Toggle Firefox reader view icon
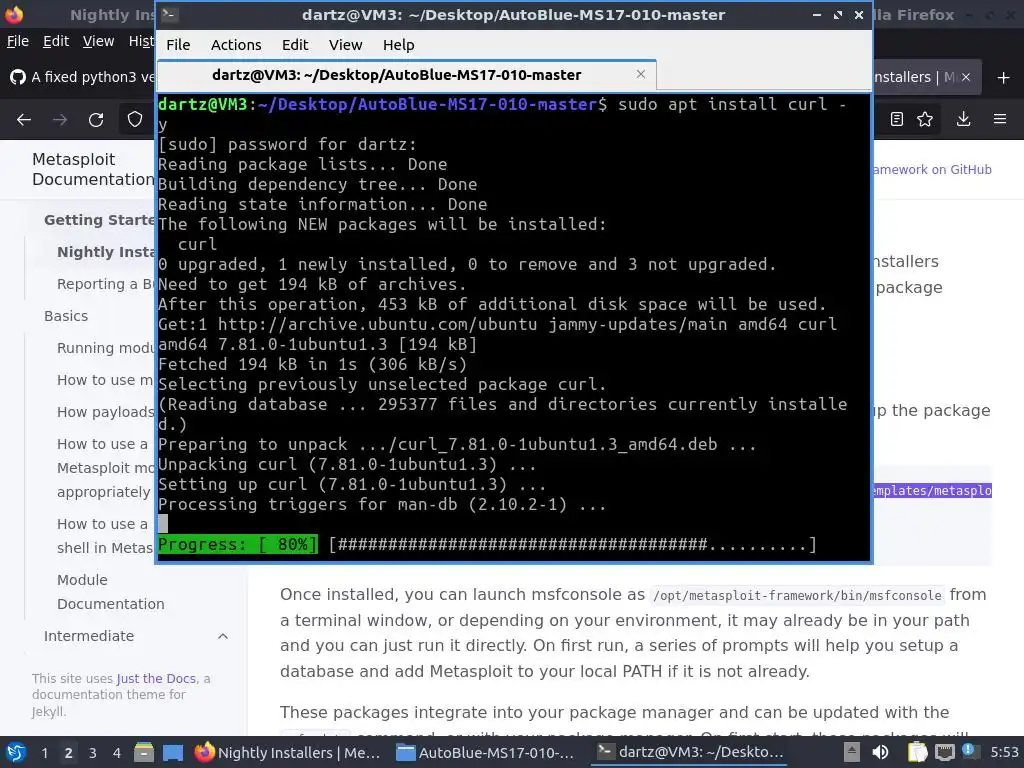 point(897,119)
